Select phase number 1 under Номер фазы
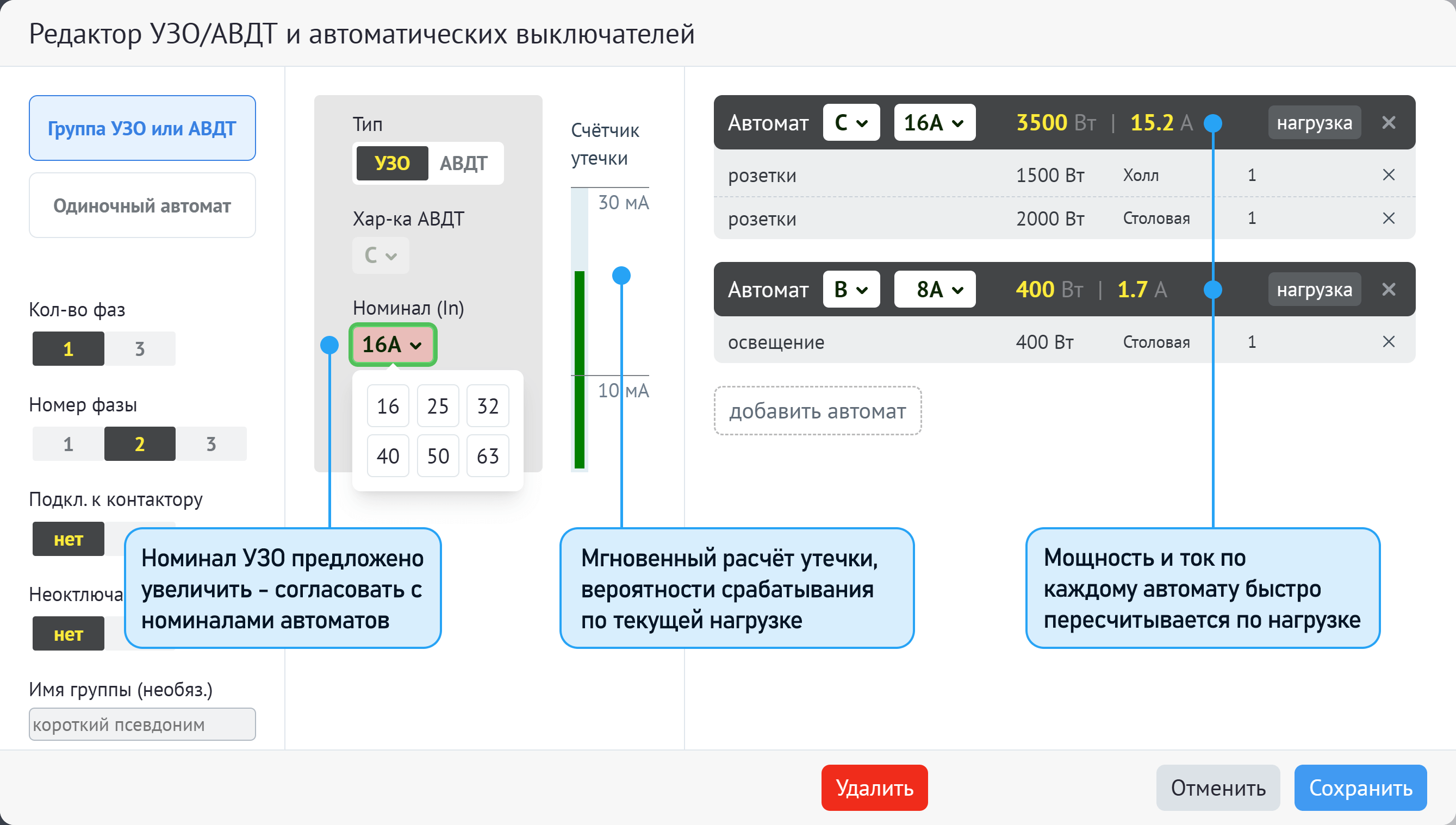Screen dimensions: 1456x825 point(68,443)
